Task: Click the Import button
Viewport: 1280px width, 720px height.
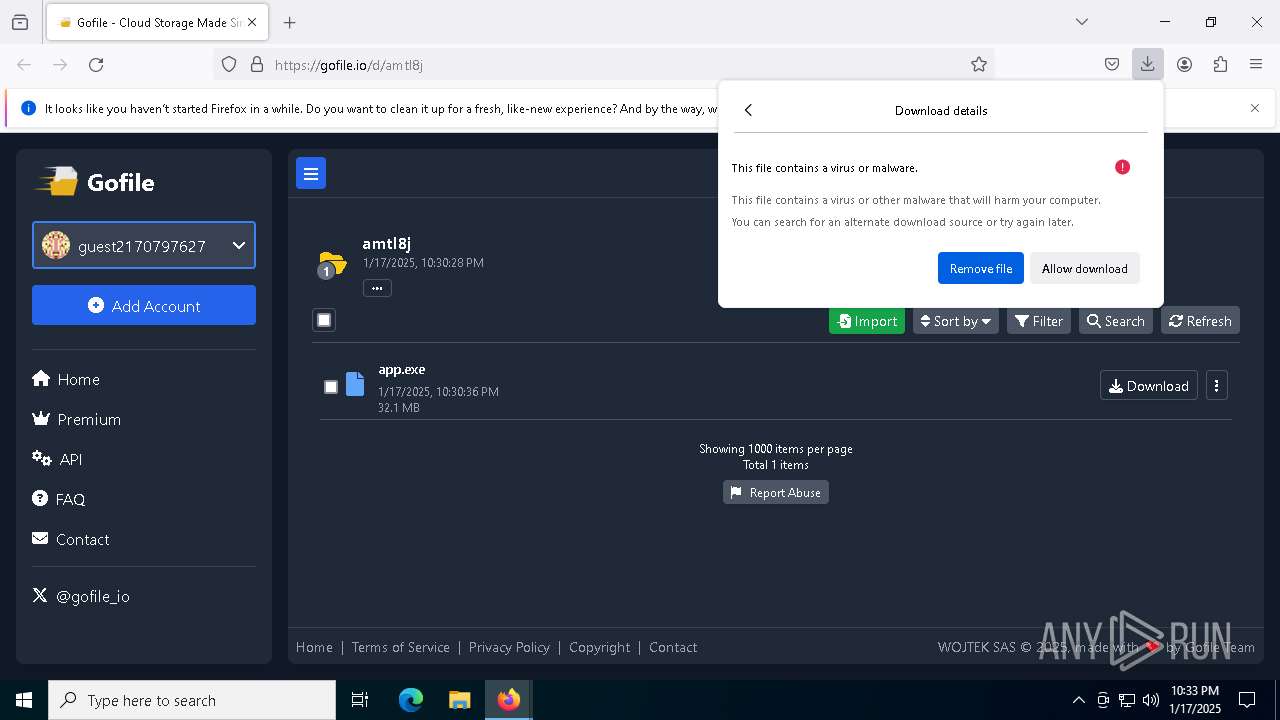Action: pyautogui.click(x=867, y=321)
